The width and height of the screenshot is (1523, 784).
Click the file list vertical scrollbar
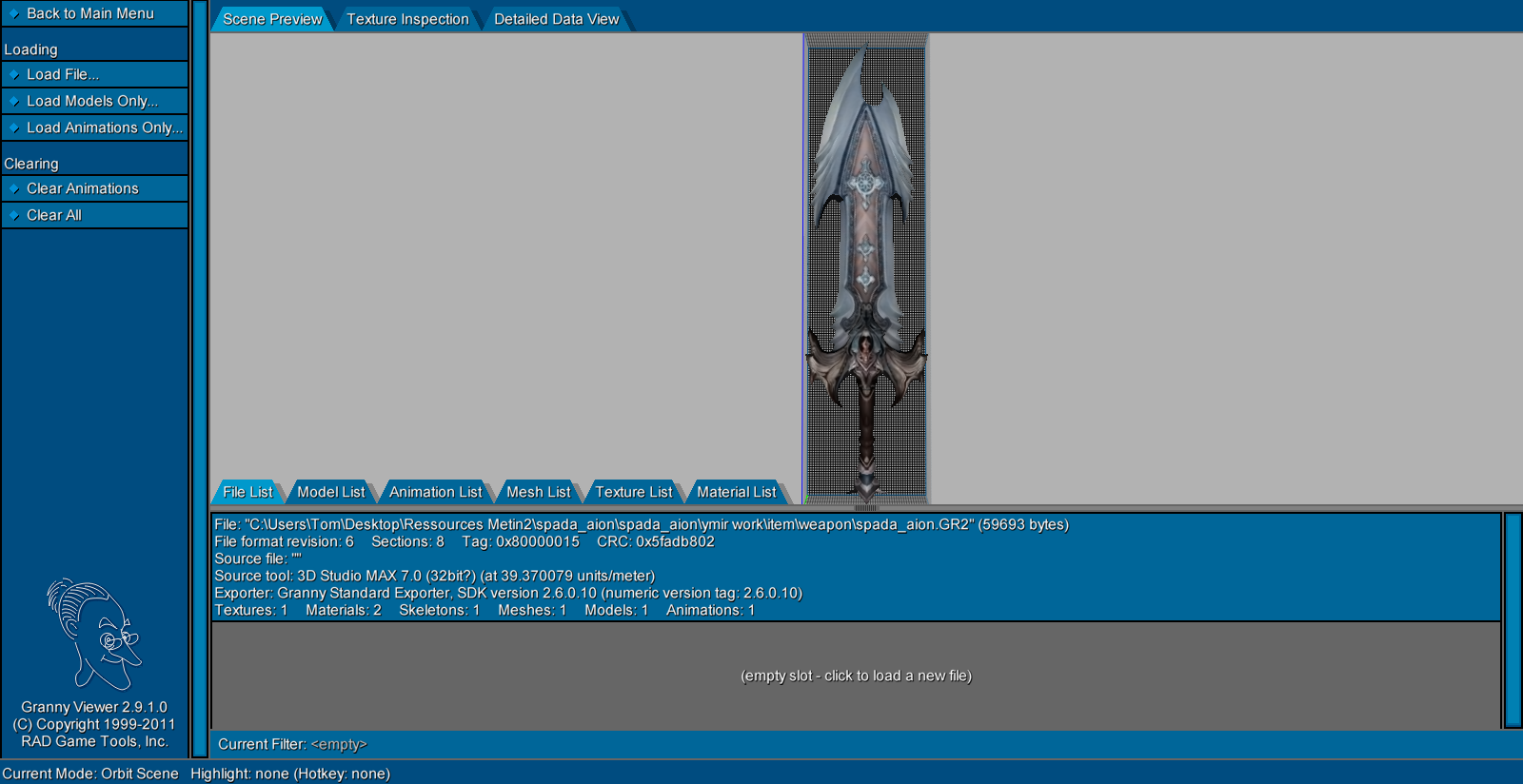(1513, 619)
